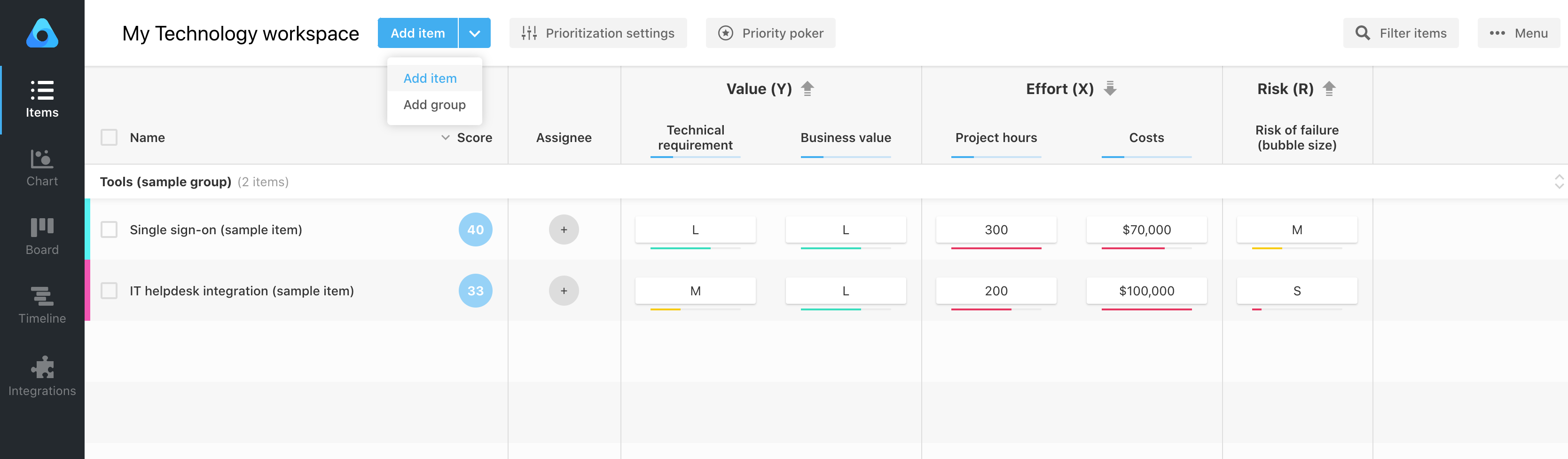The image size is (1568, 459).
Task: Open the Chart view
Action: point(41,167)
